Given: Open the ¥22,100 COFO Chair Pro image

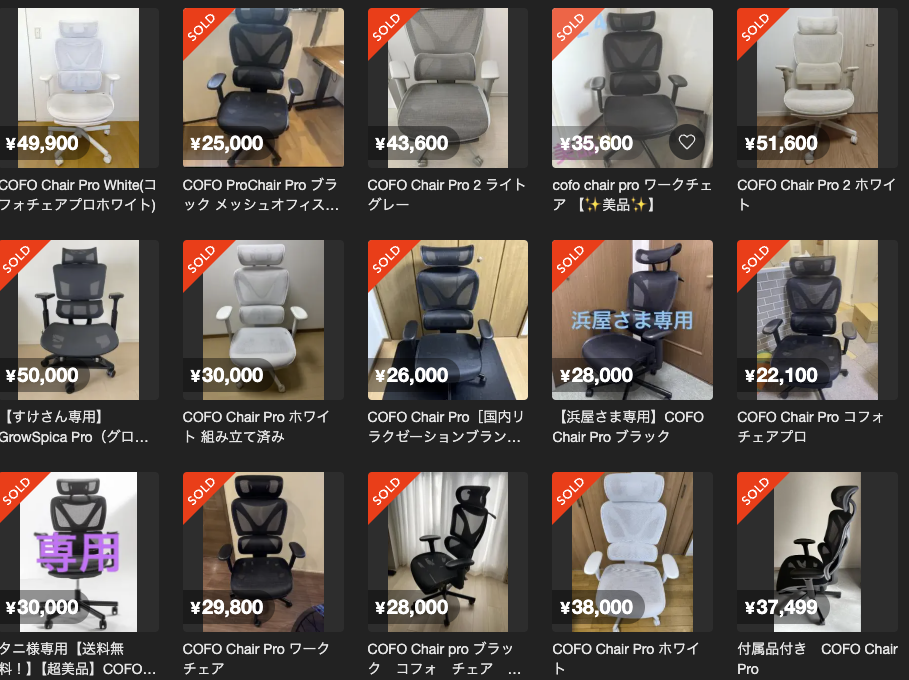Looking at the screenshot, I should point(817,320).
